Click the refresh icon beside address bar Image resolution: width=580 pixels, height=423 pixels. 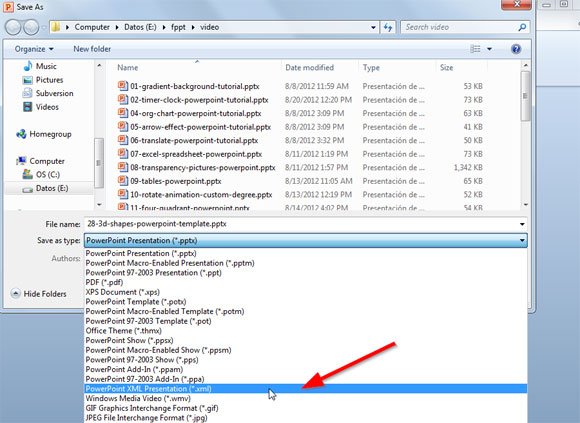(x=388, y=27)
